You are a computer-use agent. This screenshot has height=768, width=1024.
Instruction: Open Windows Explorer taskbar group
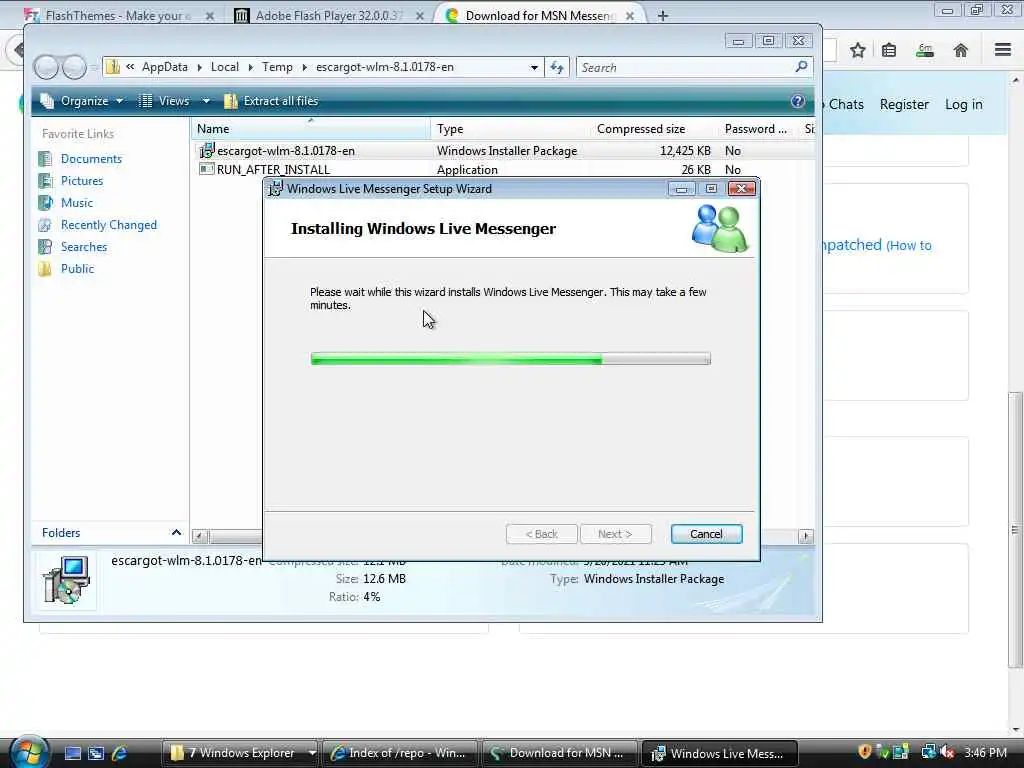click(239, 753)
